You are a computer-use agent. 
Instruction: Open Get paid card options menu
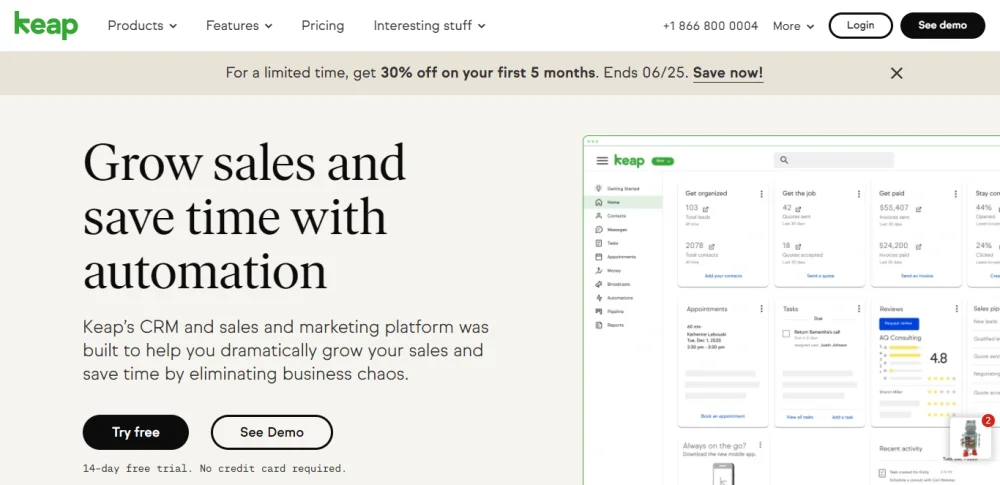tap(955, 194)
